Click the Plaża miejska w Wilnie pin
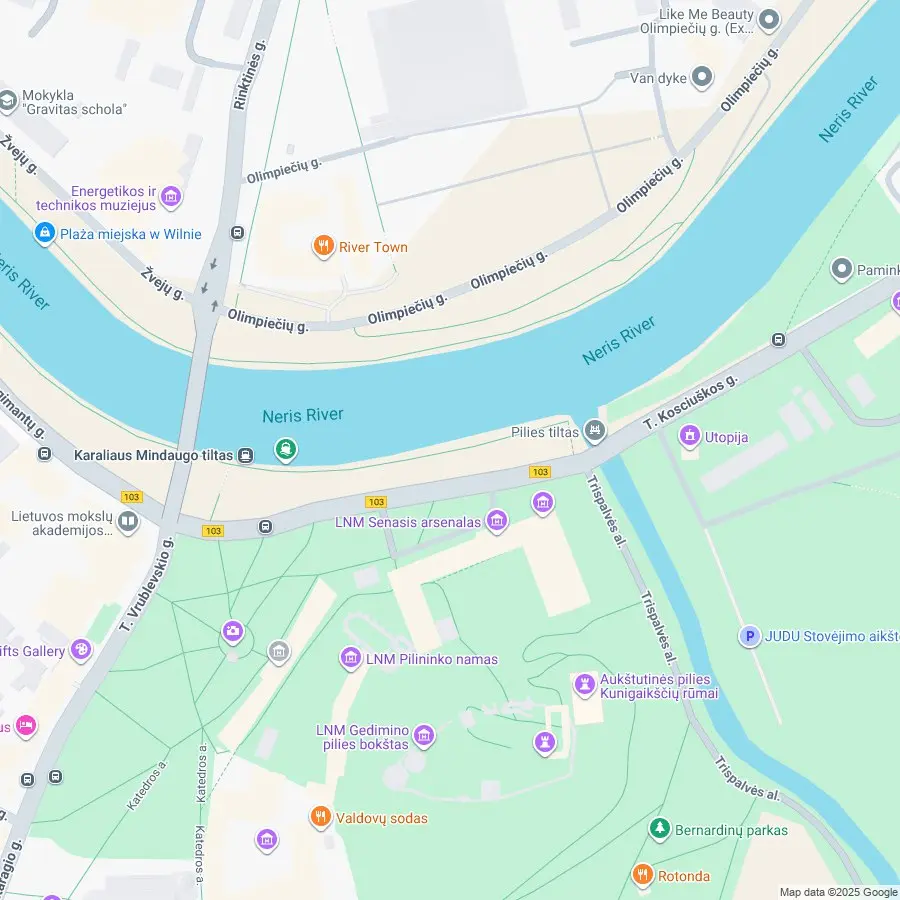The image size is (900, 900). 45,233
